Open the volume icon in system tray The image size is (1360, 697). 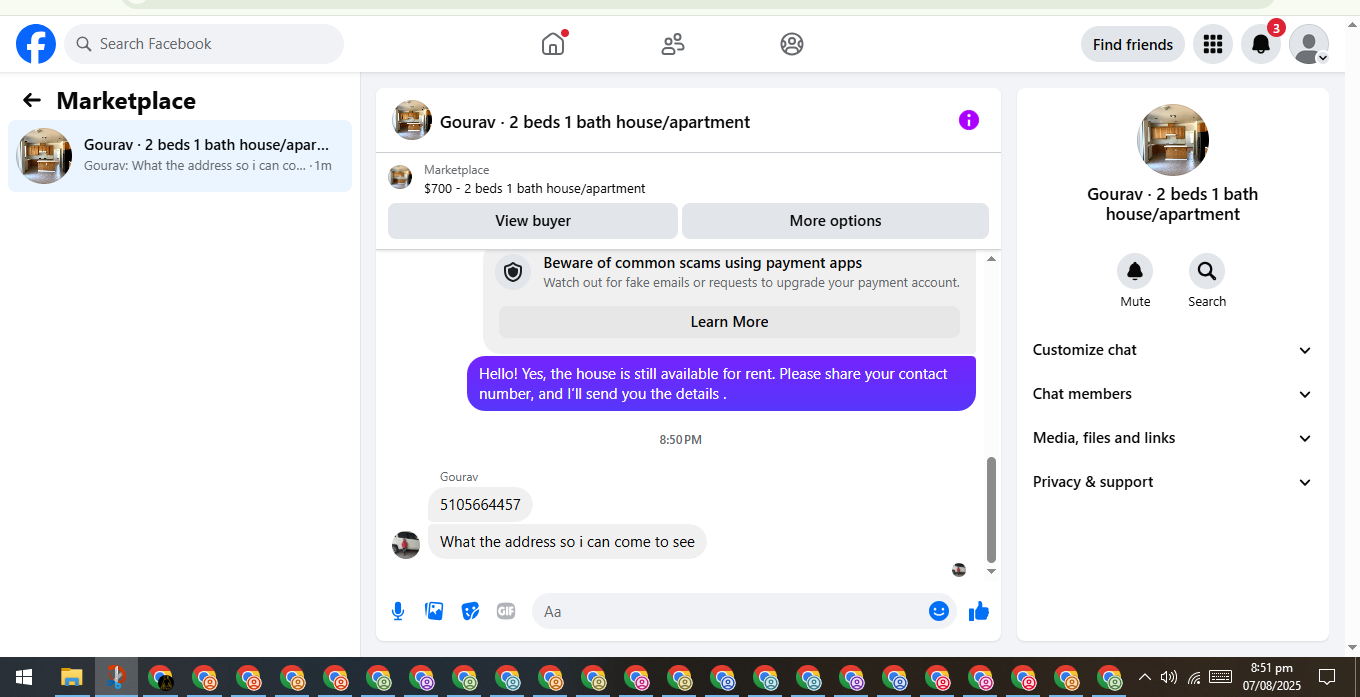point(1168,677)
